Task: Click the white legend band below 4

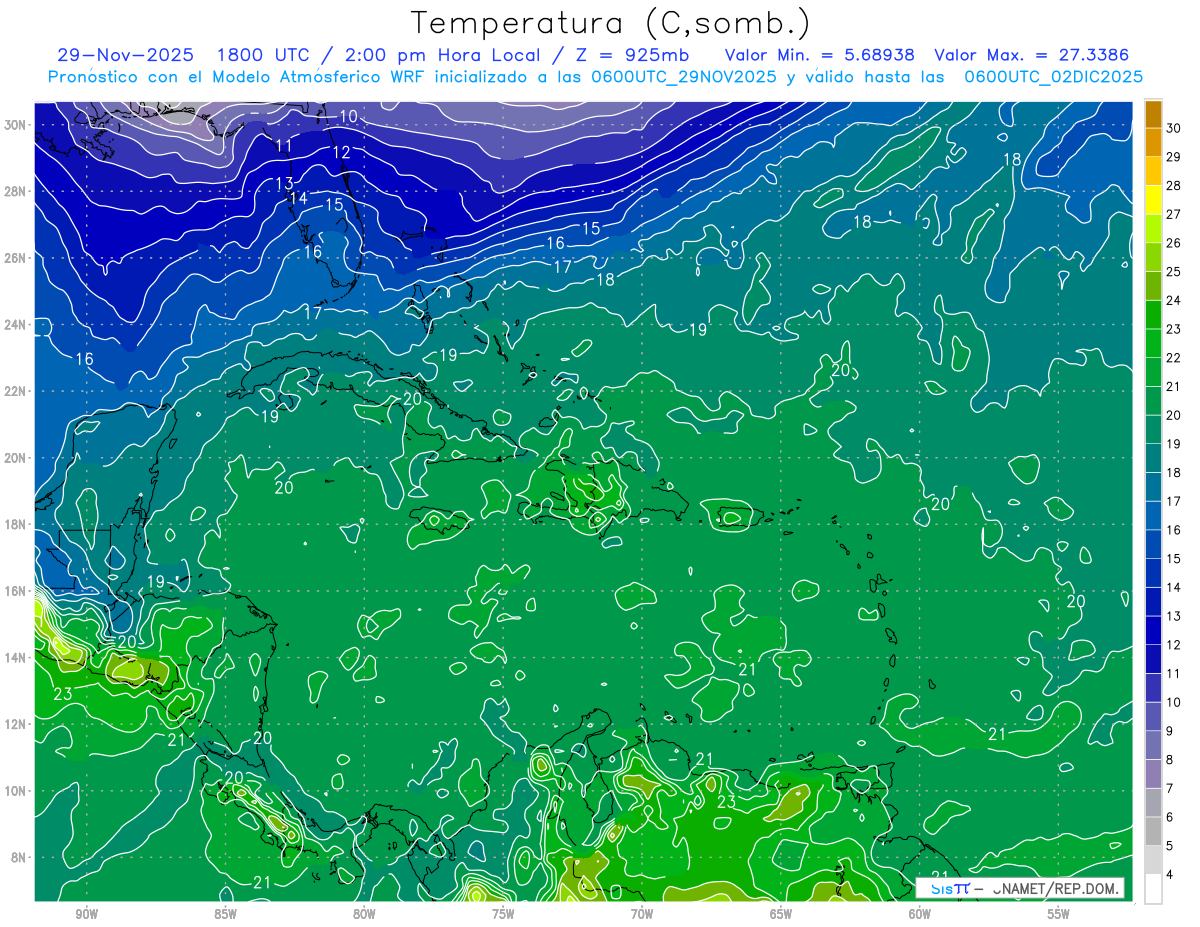Action: click(x=1153, y=889)
